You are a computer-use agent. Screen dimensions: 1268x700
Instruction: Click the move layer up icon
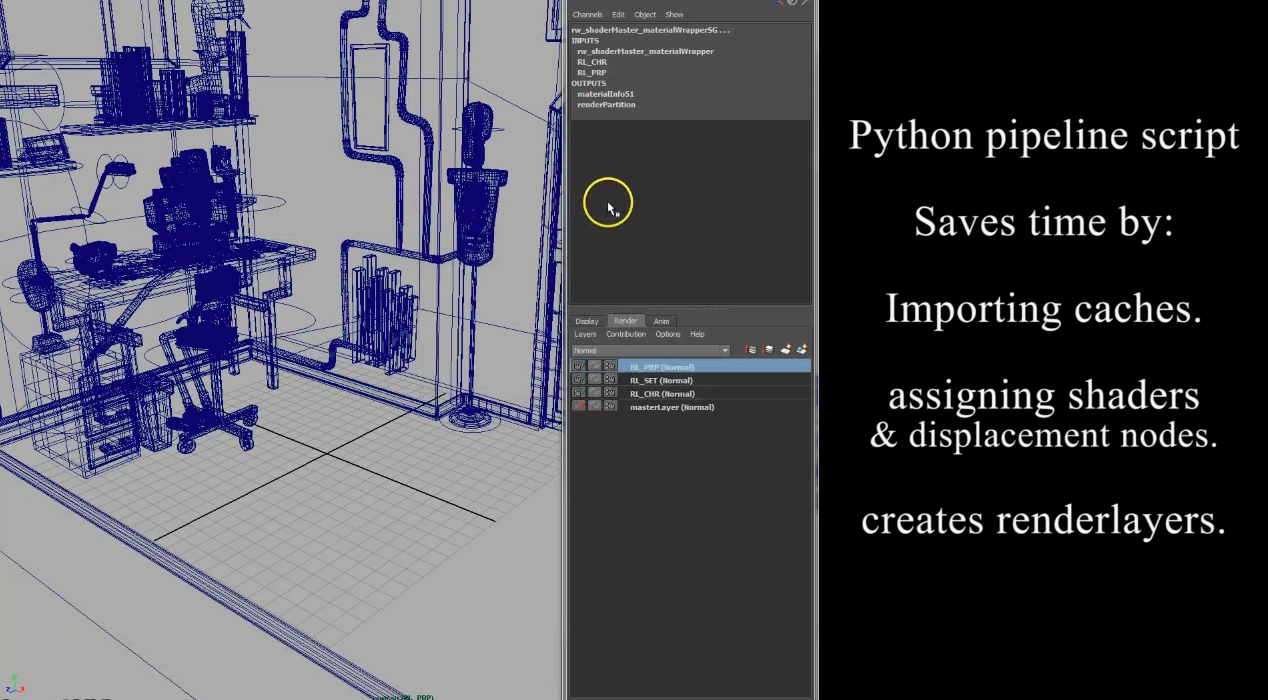click(751, 350)
